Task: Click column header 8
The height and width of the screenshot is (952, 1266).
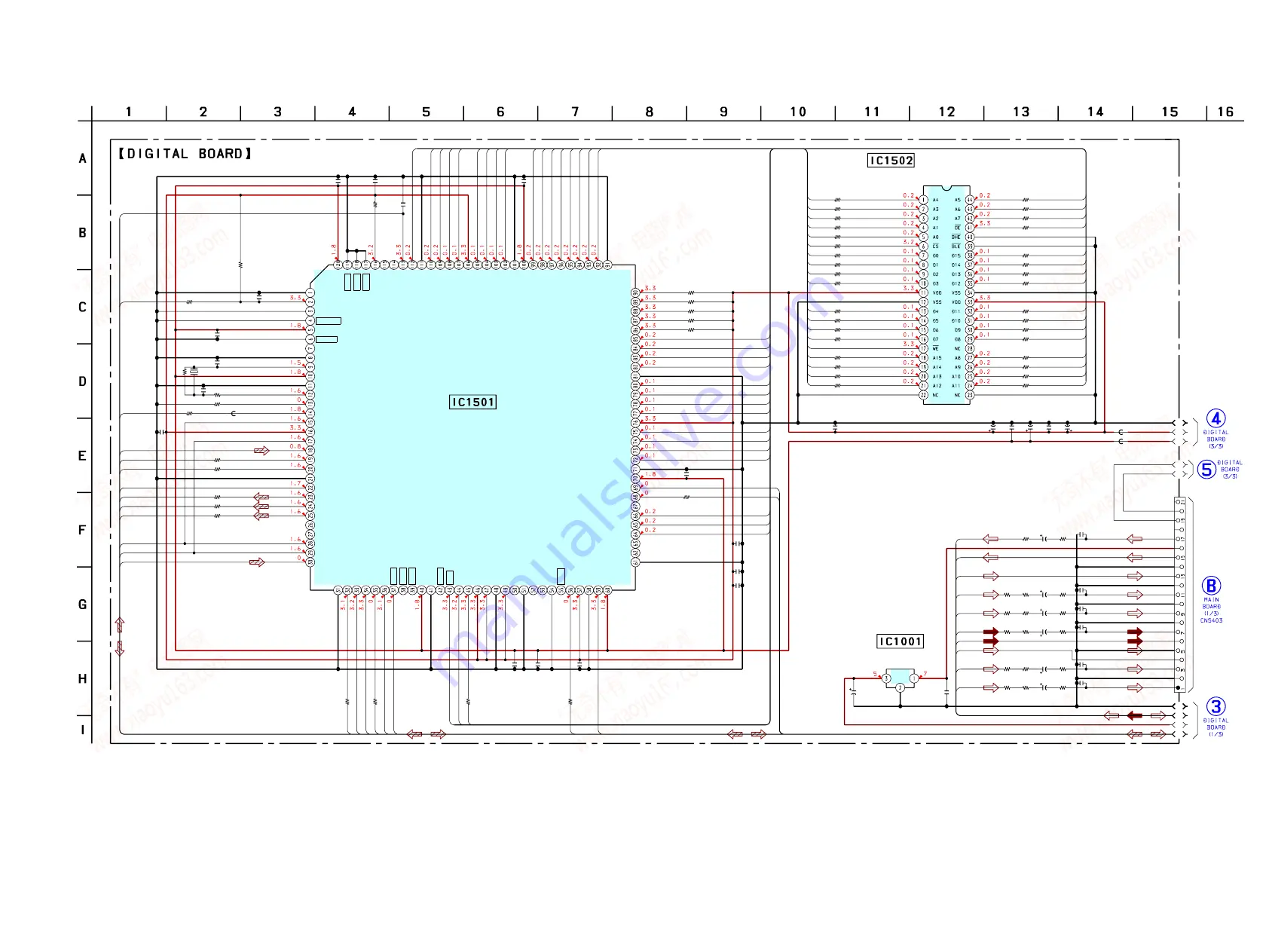Action: [650, 112]
